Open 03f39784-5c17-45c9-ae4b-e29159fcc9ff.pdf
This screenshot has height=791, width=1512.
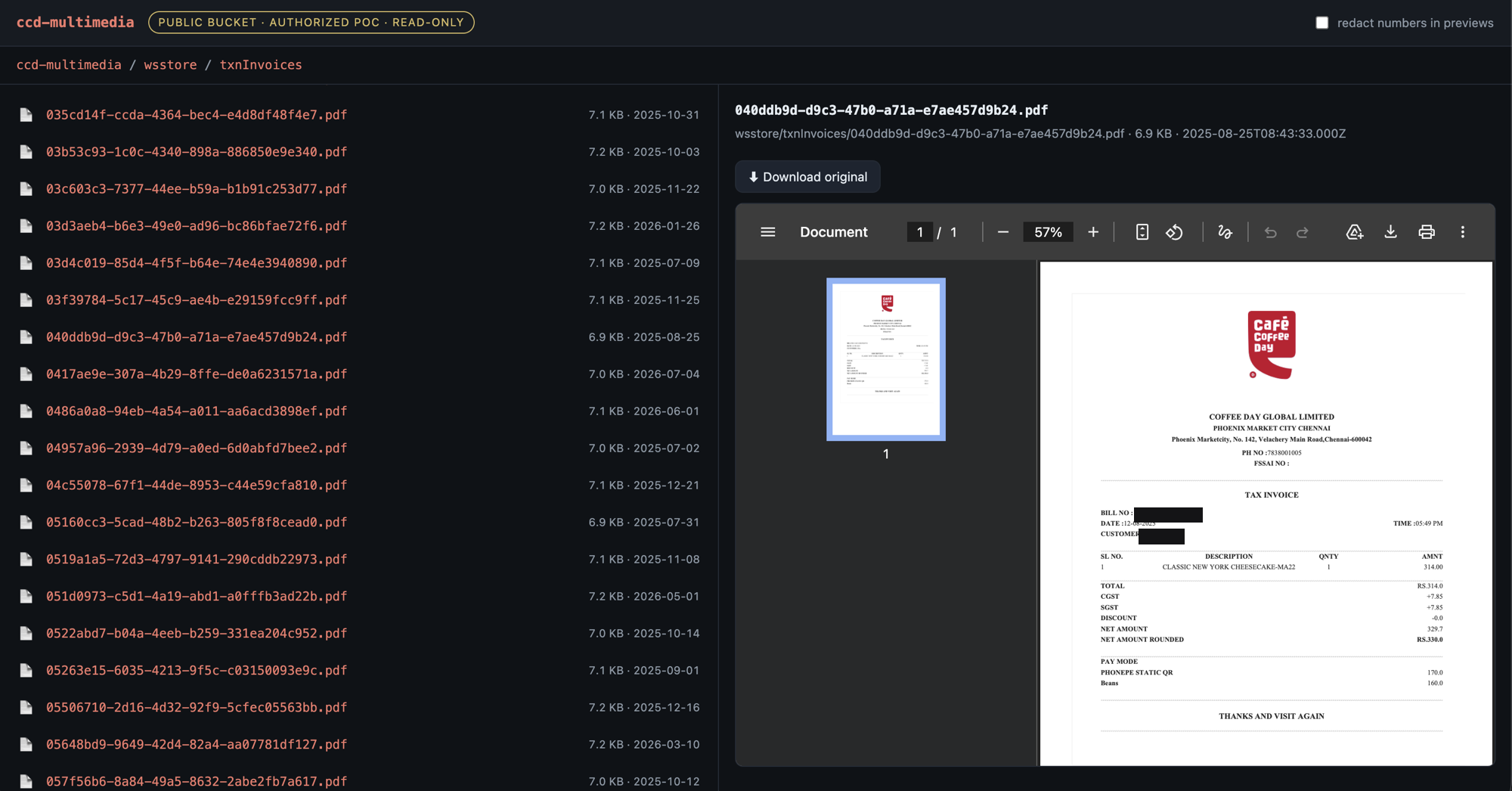tap(197, 300)
